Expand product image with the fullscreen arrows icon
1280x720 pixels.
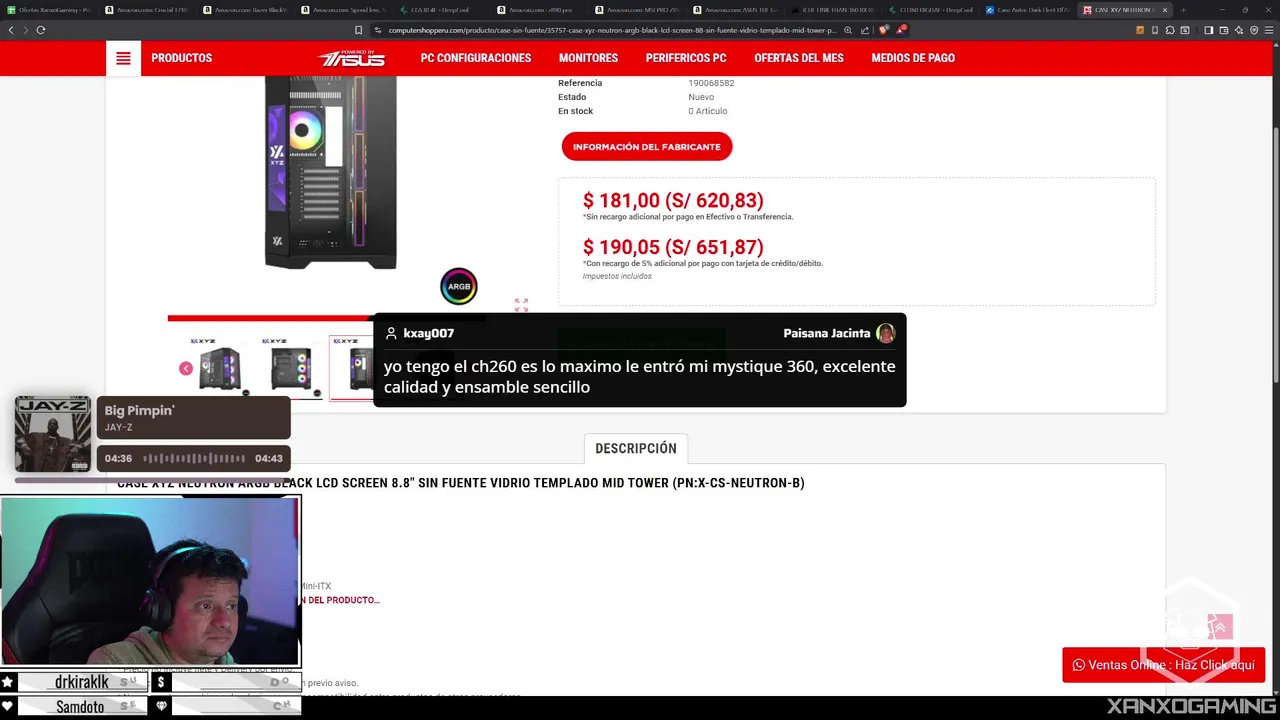click(521, 305)
